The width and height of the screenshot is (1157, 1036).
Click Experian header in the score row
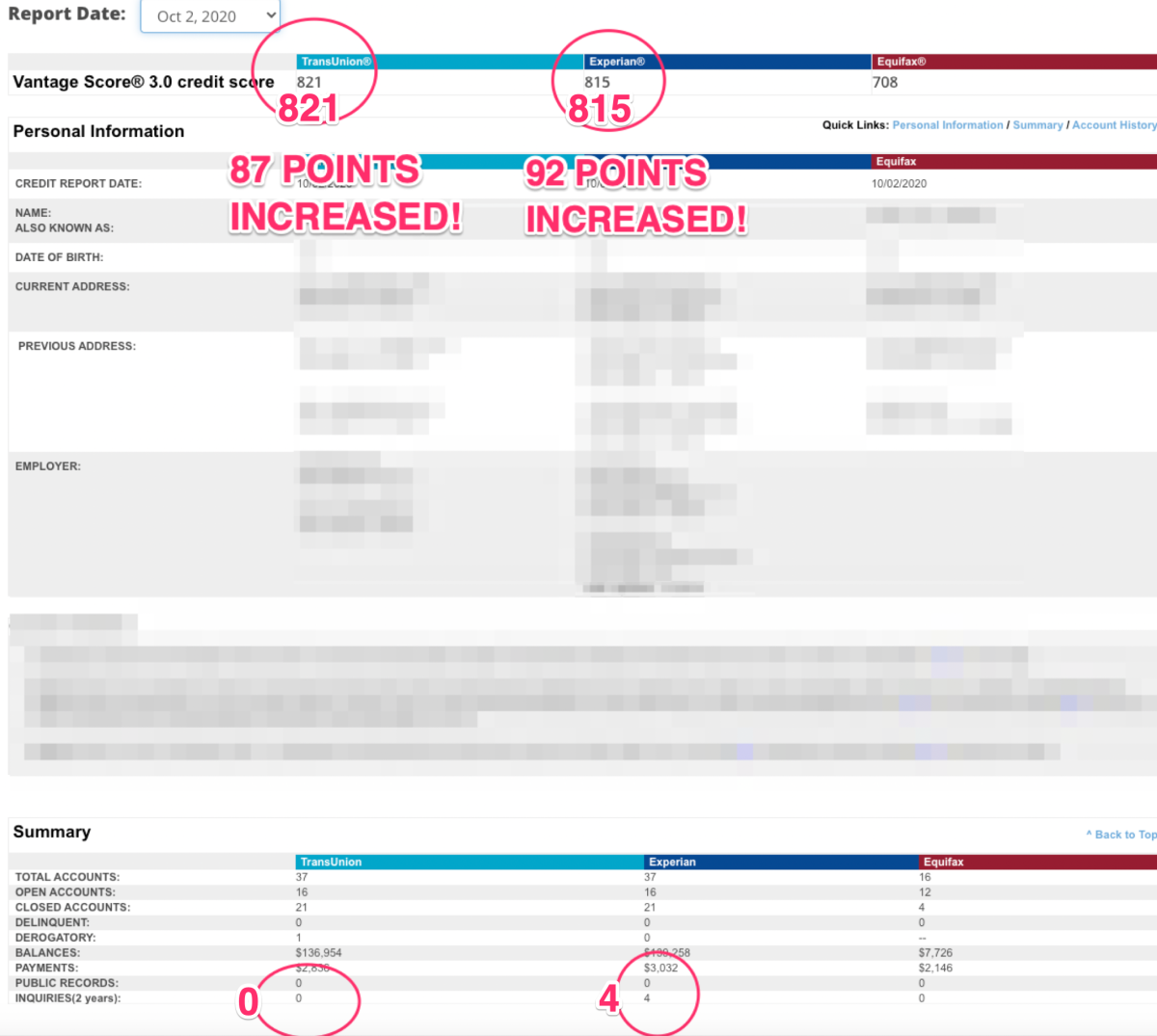[x=617, y=62]
